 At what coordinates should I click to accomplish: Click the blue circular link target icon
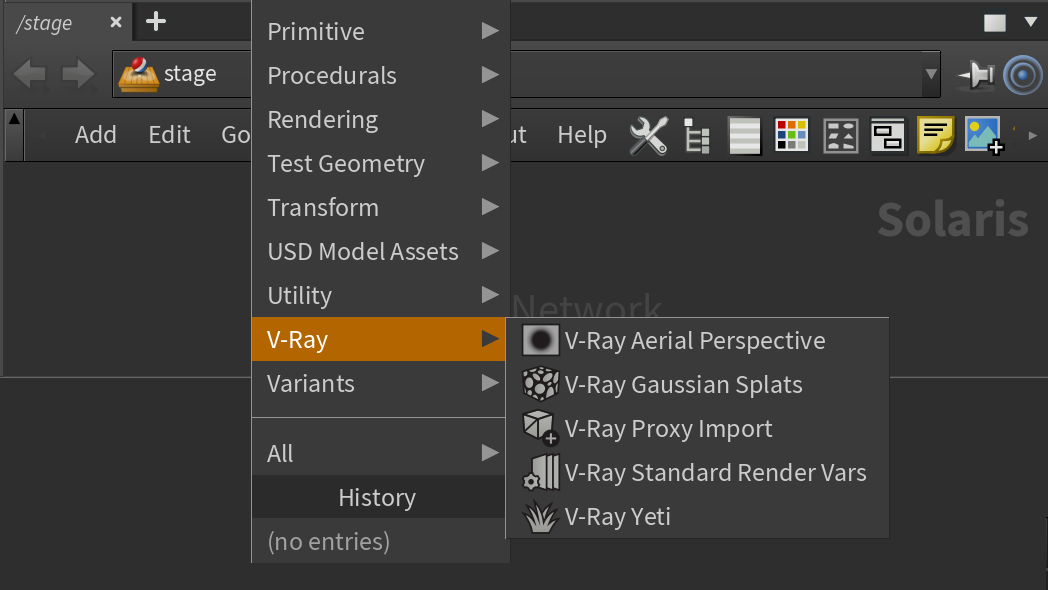(1023, 75)
